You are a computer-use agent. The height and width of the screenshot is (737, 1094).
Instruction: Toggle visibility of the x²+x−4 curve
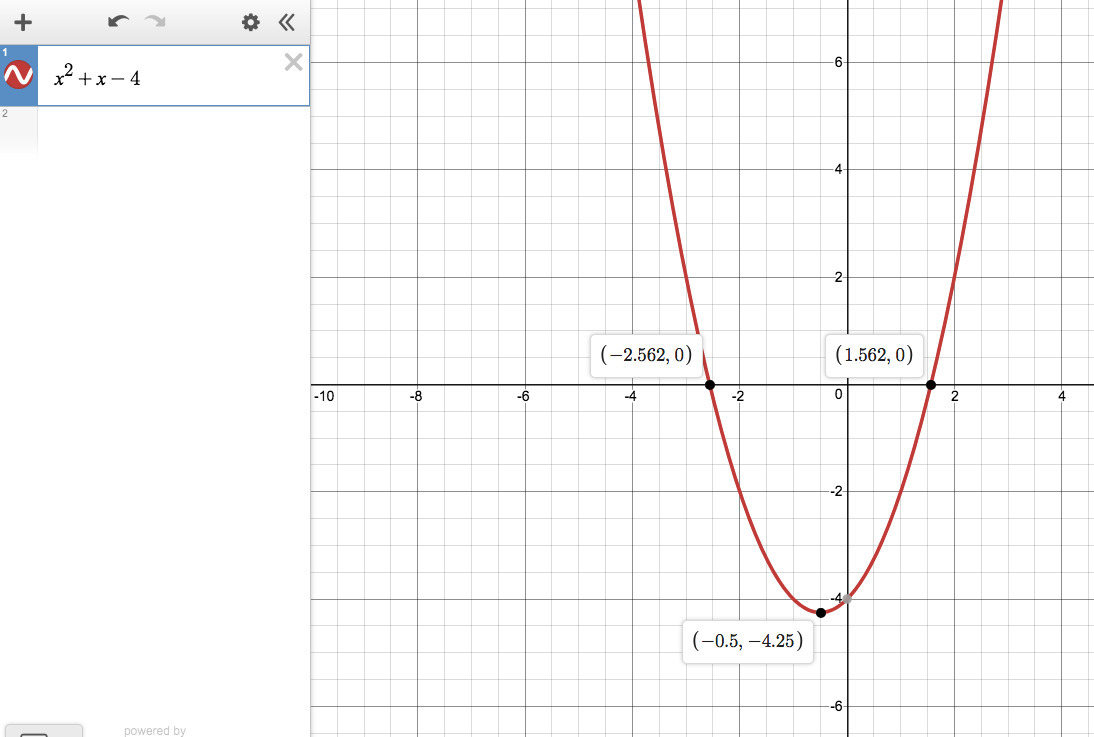point(18,75)
